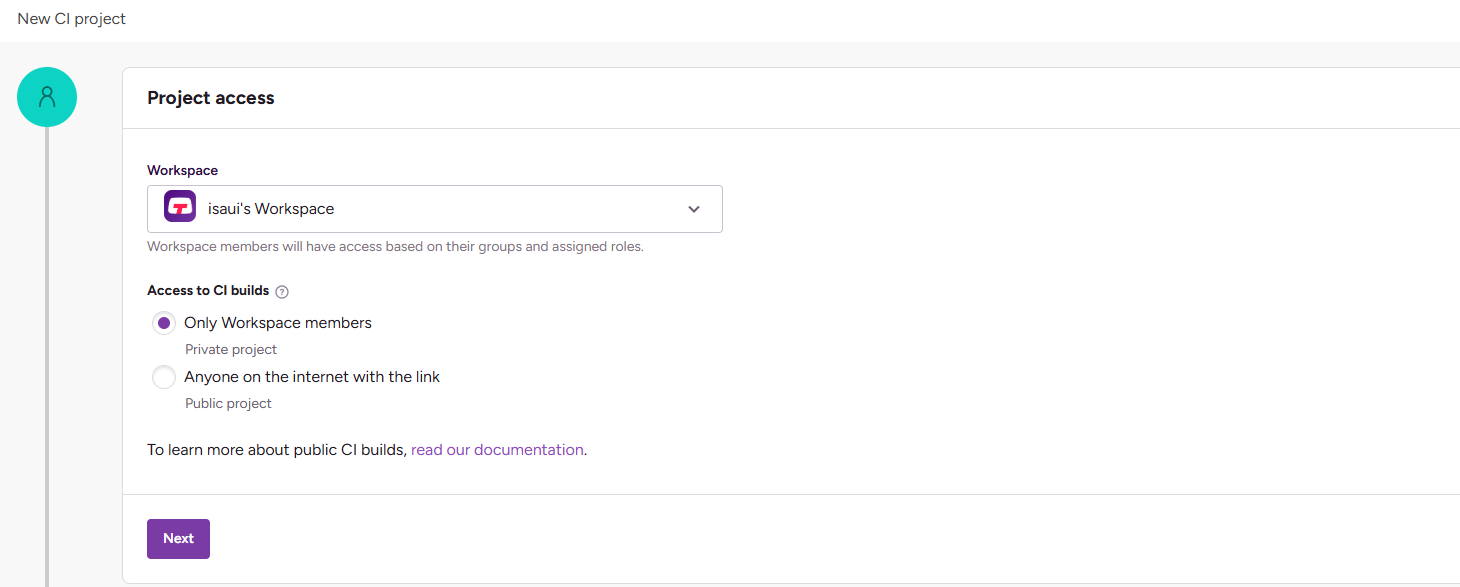
Task: Click the learn more about public CI builds text
Action: [x=277, y=450]
